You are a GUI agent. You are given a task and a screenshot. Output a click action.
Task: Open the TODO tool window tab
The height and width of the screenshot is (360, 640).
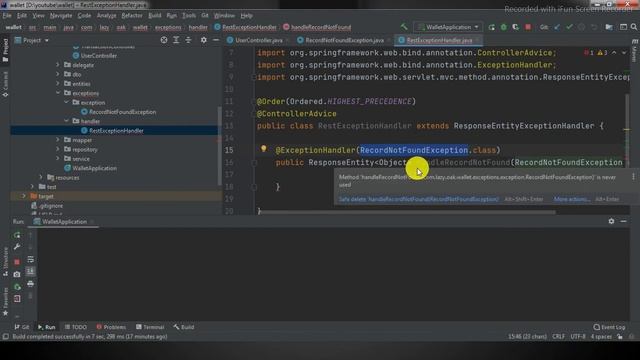click(x=76, y=327)
